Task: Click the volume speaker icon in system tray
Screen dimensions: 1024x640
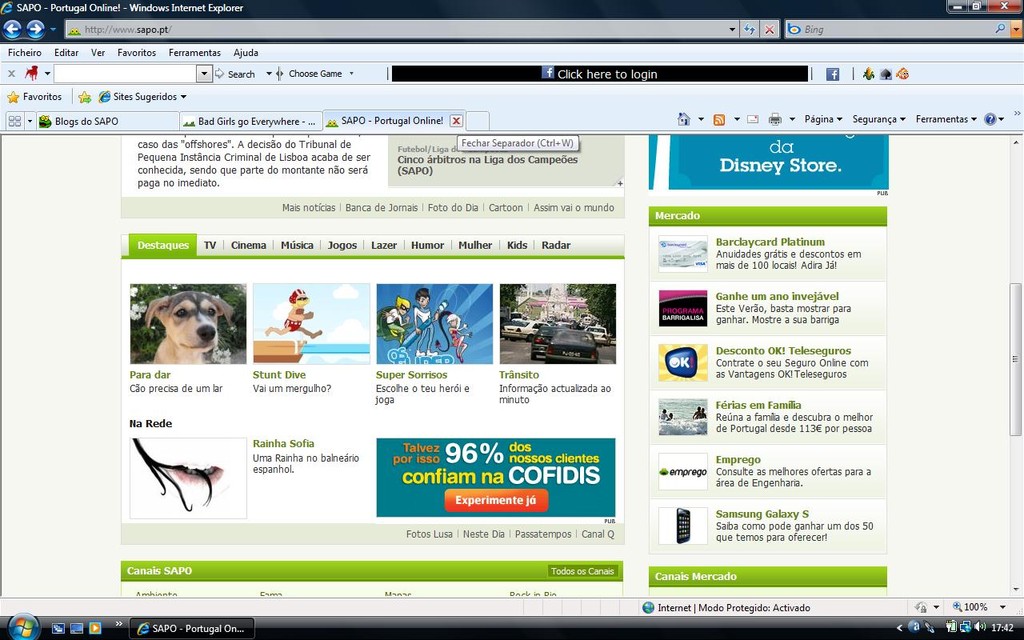Action: 980,627
